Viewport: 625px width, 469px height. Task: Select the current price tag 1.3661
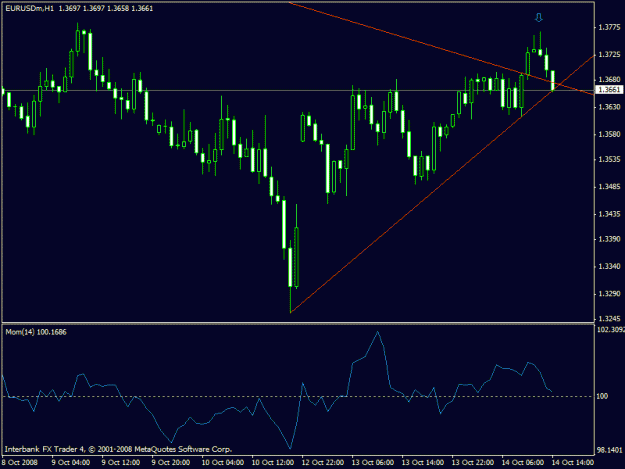pyautogui.click(x=609, y=90)
